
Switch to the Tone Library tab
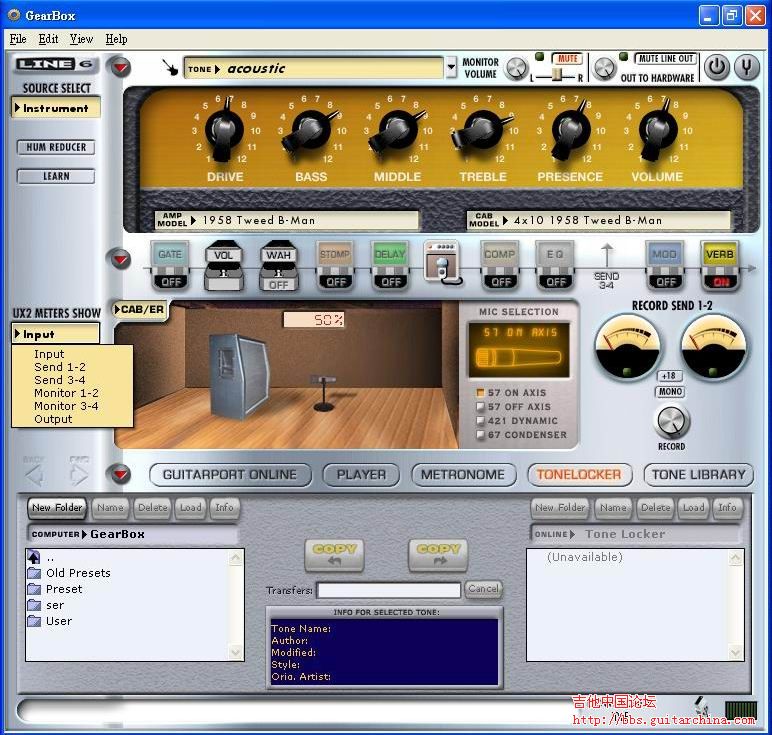[698, 475]
